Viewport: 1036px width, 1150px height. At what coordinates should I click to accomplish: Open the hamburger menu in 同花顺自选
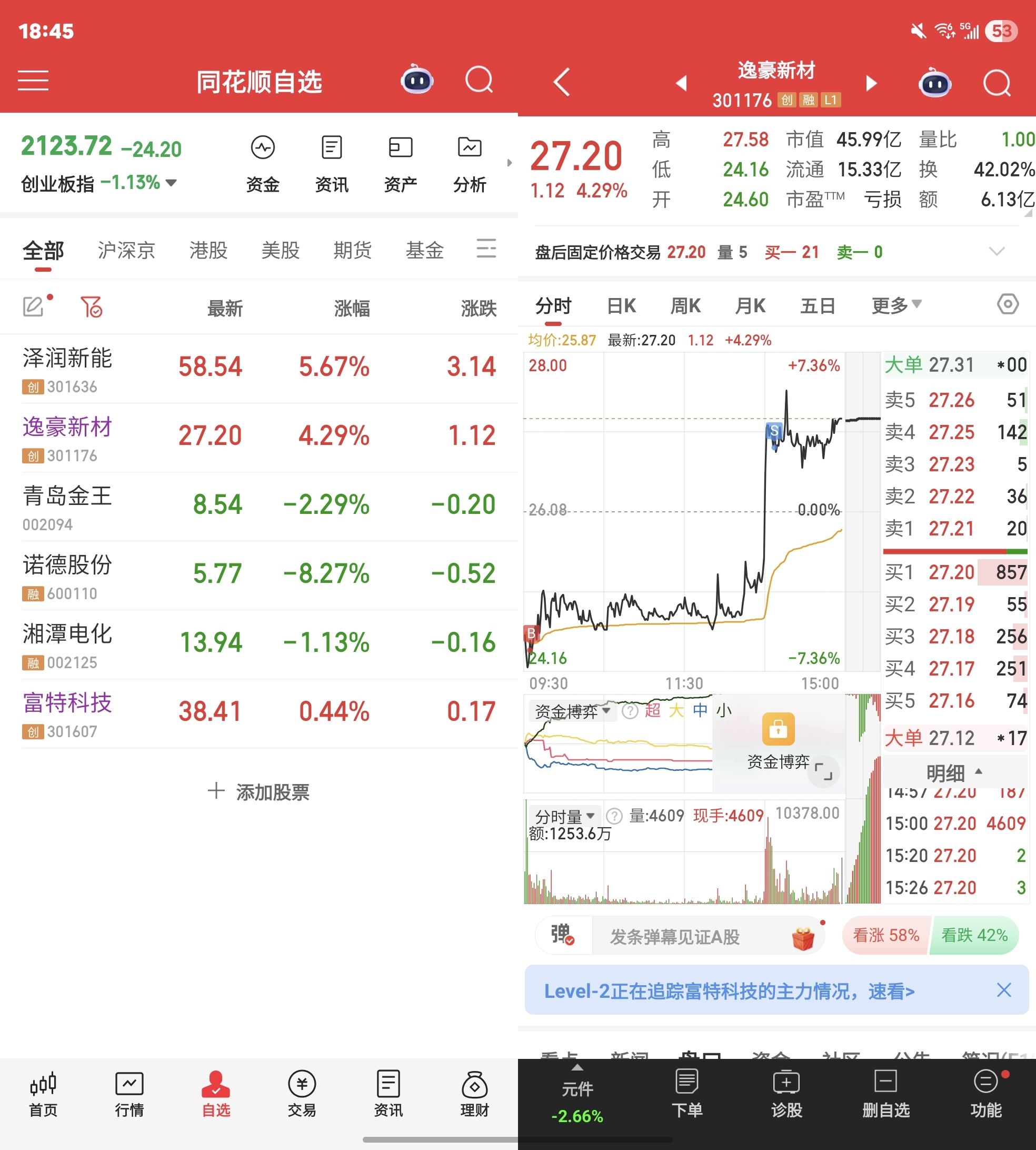(x=33, y=81)
